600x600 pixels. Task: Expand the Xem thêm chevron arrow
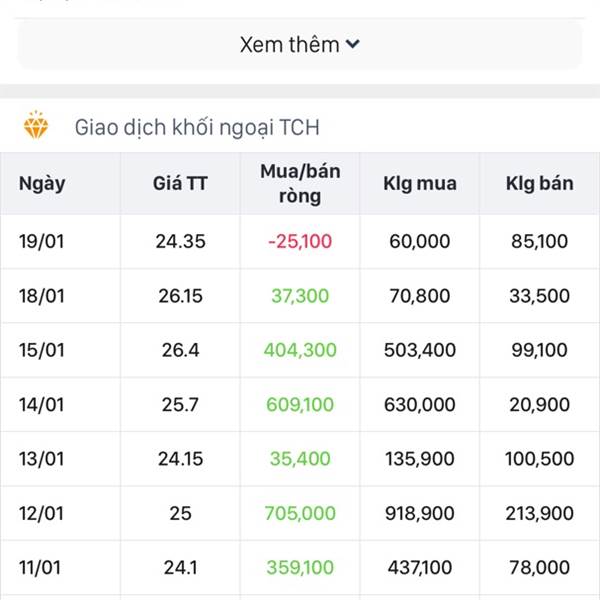pos(352,44)
